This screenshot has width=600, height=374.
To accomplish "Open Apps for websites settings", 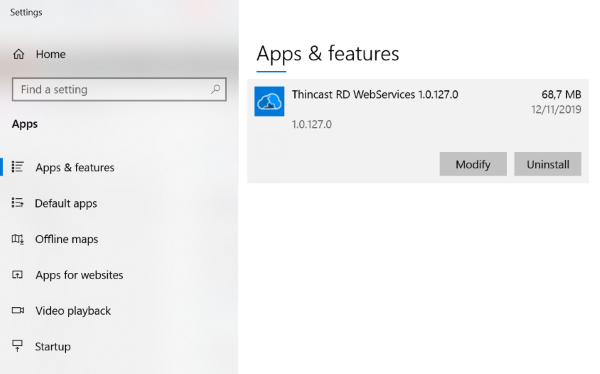I will [79, 275].
